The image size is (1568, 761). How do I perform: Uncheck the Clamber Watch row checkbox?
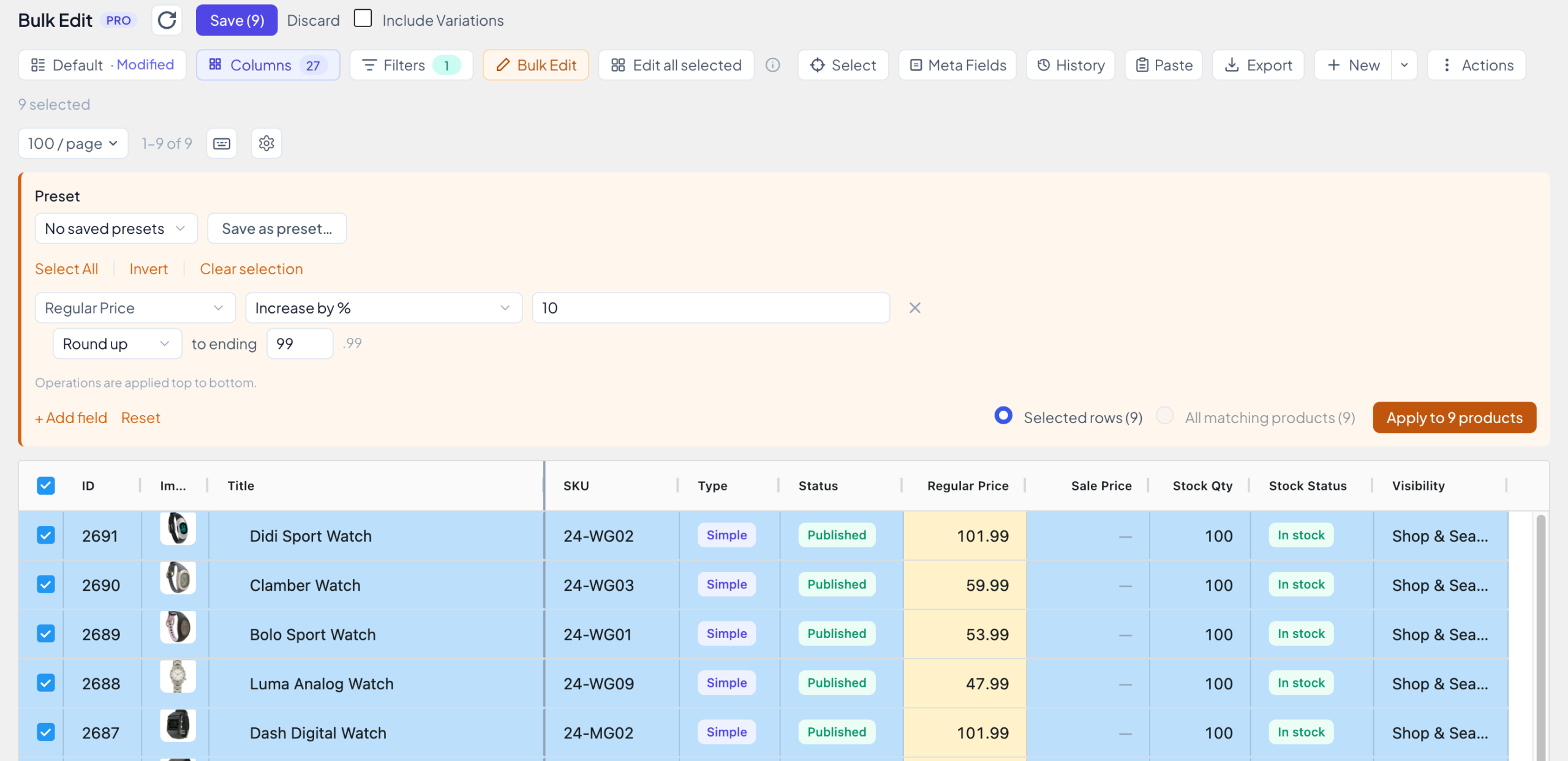(x=46, y=584)
